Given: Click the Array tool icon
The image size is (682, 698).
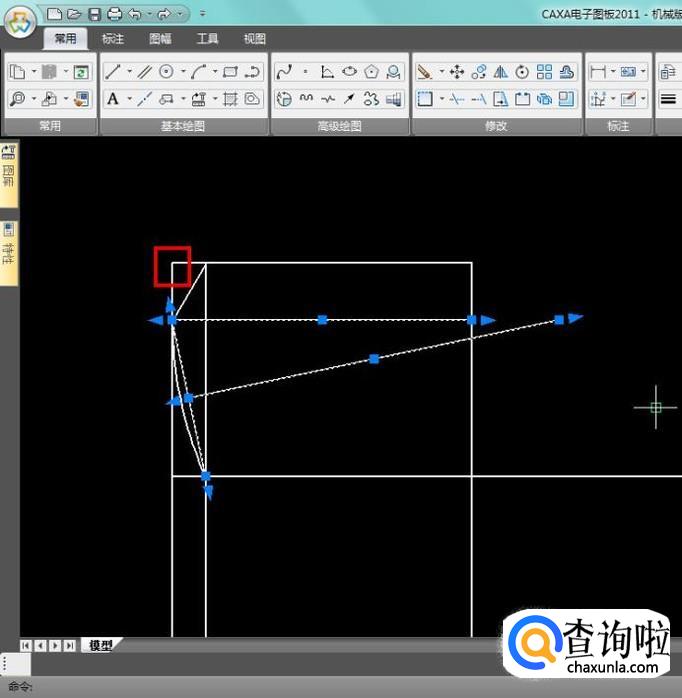Looking at the screenshot, I should [x=544, y=72].
